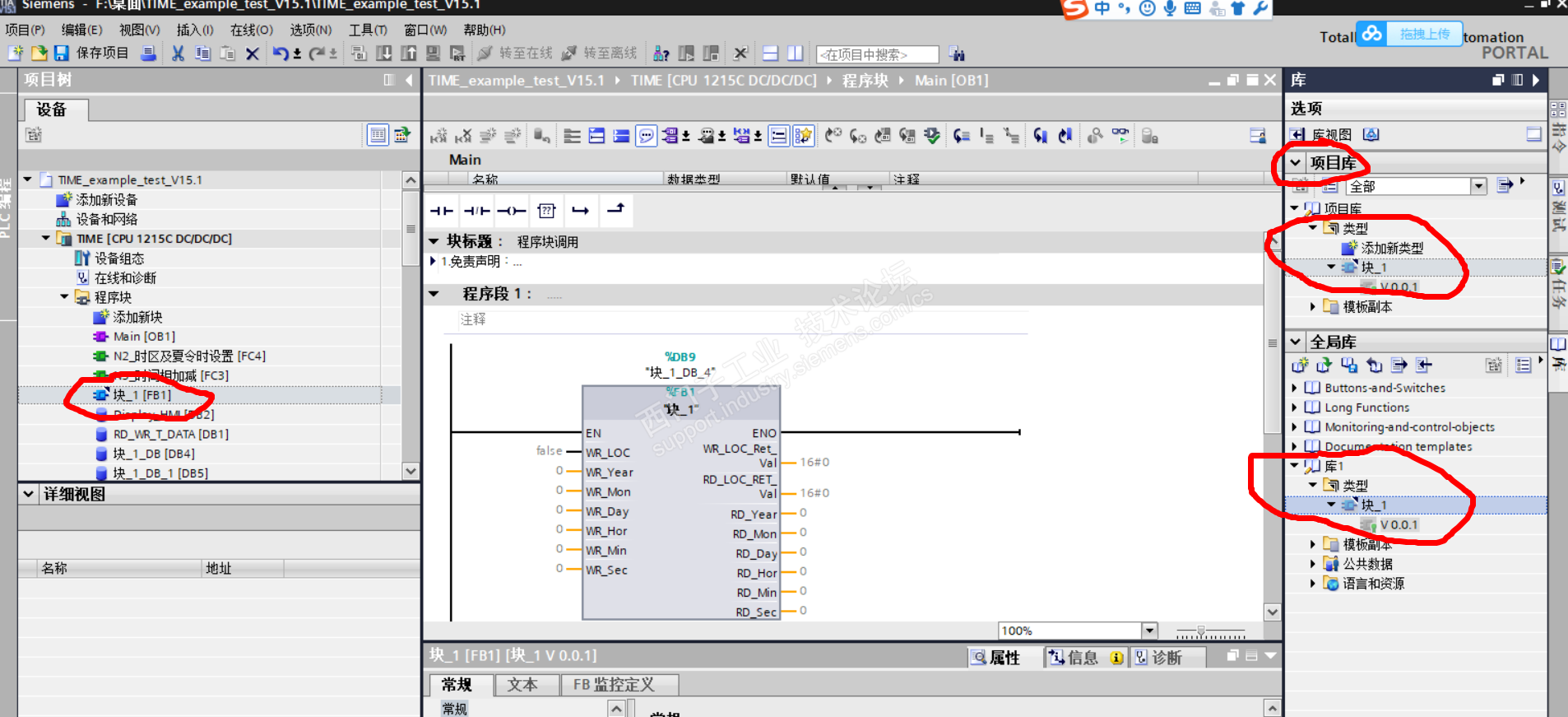The height and width of the screenshot is (717, 1568).
Task: Insert an output coil (assignment)
Action: [x=511, y=211]
